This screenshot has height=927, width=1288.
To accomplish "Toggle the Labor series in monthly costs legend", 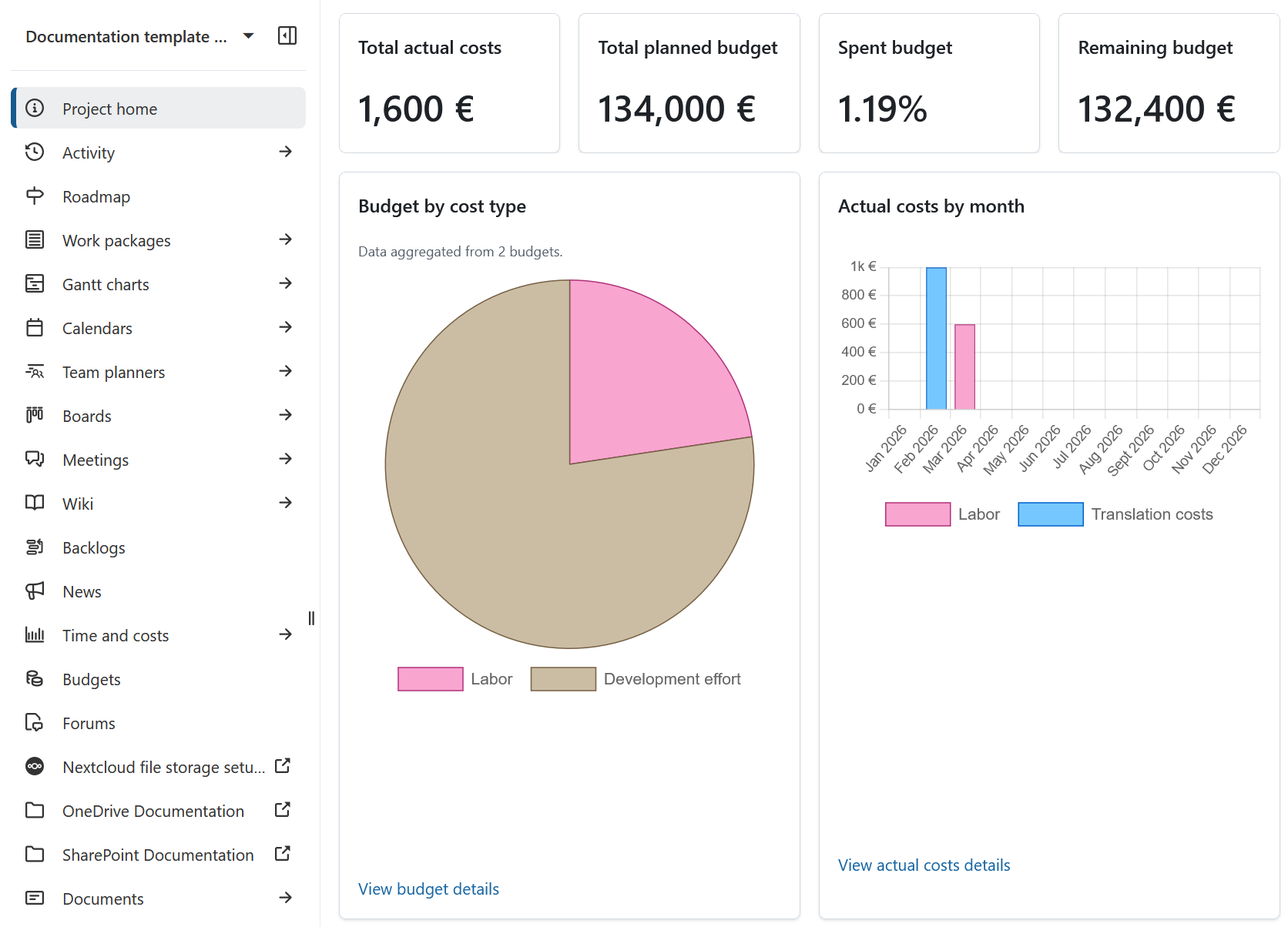I will click(917, 514).
